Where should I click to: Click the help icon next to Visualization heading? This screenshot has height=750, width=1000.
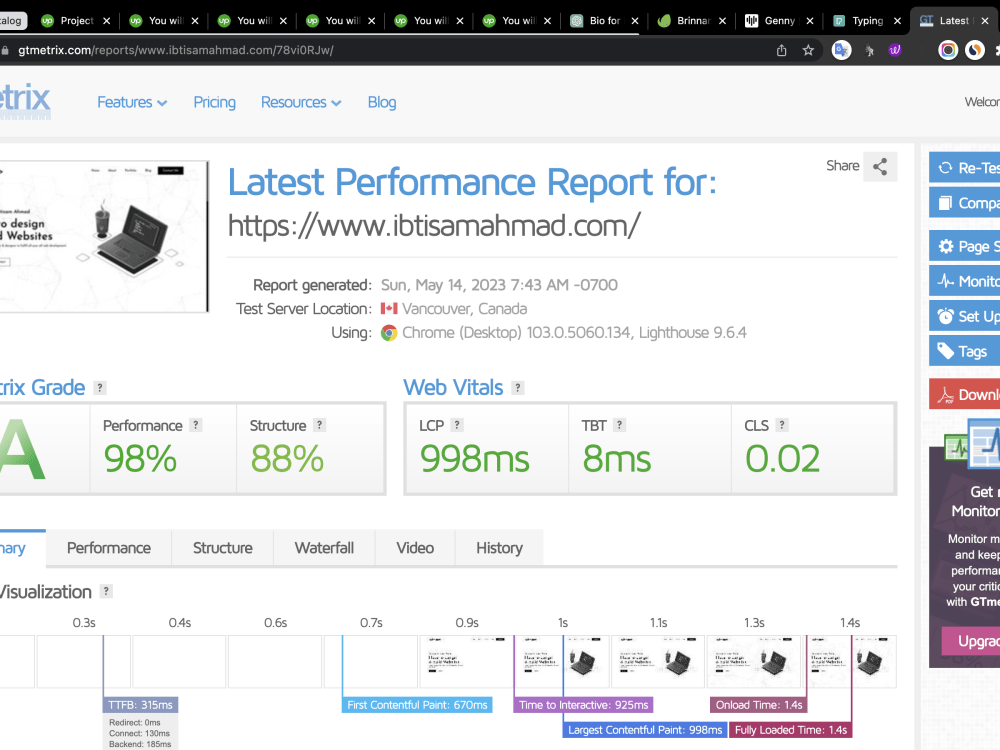point(107,592)
